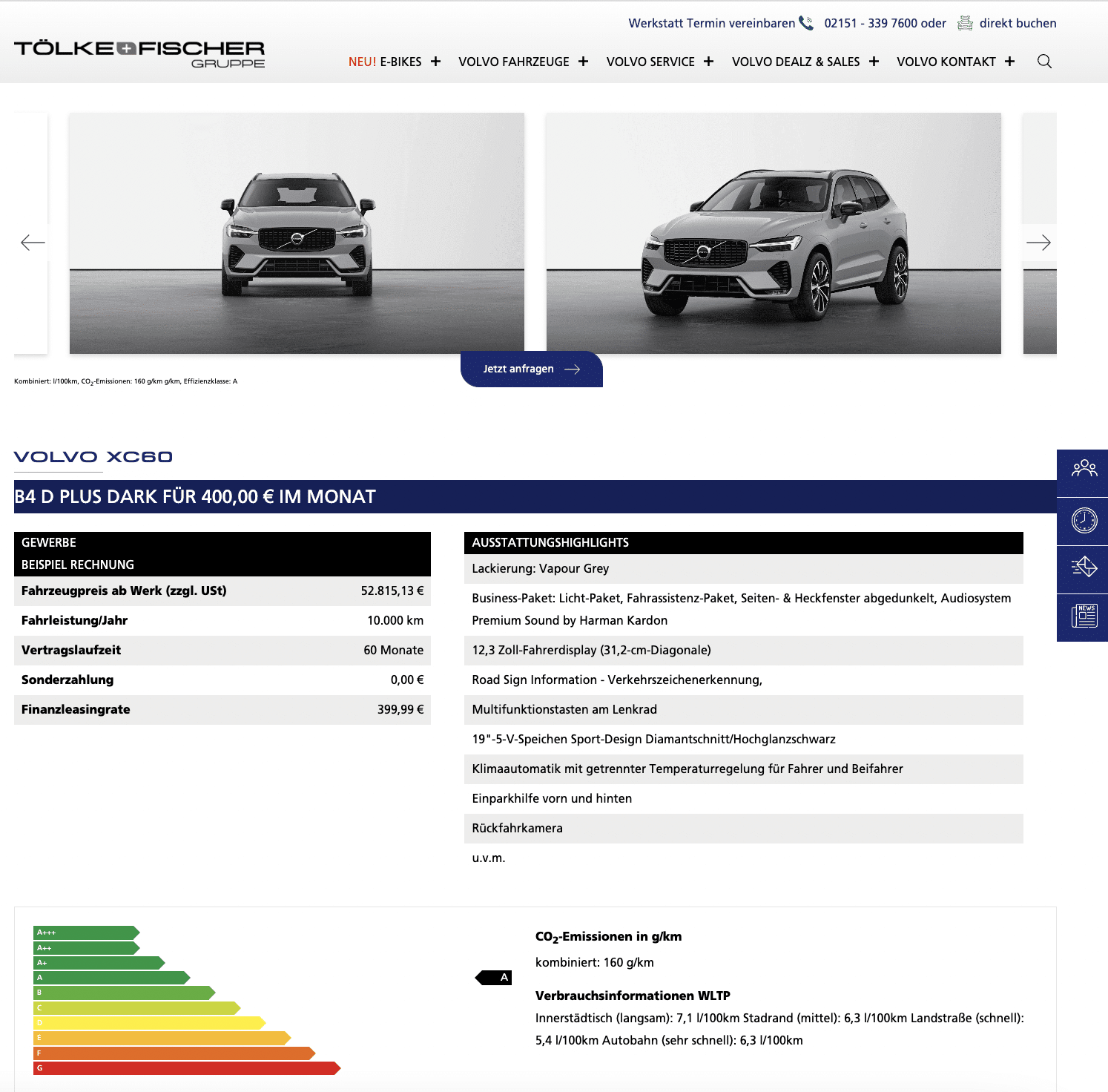Open VOLVO FAHRZEUGE menu item
The width and height of the screenshot is (1108, 1092).
(514, 62)
